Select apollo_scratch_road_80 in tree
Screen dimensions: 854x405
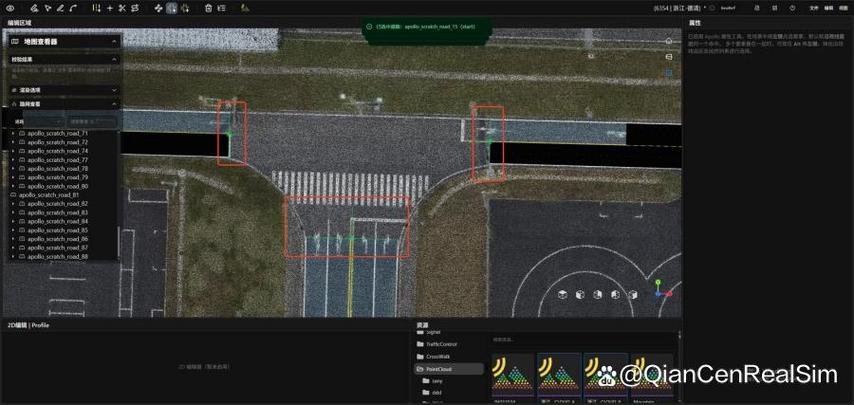pos(58,186)
